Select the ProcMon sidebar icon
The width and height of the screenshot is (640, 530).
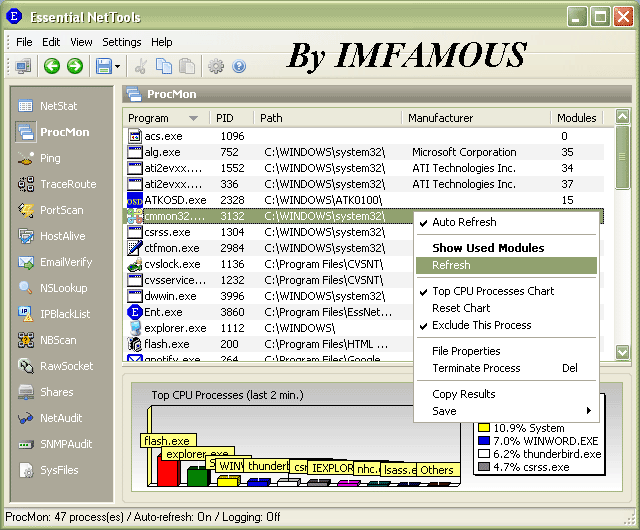(26, 132)
